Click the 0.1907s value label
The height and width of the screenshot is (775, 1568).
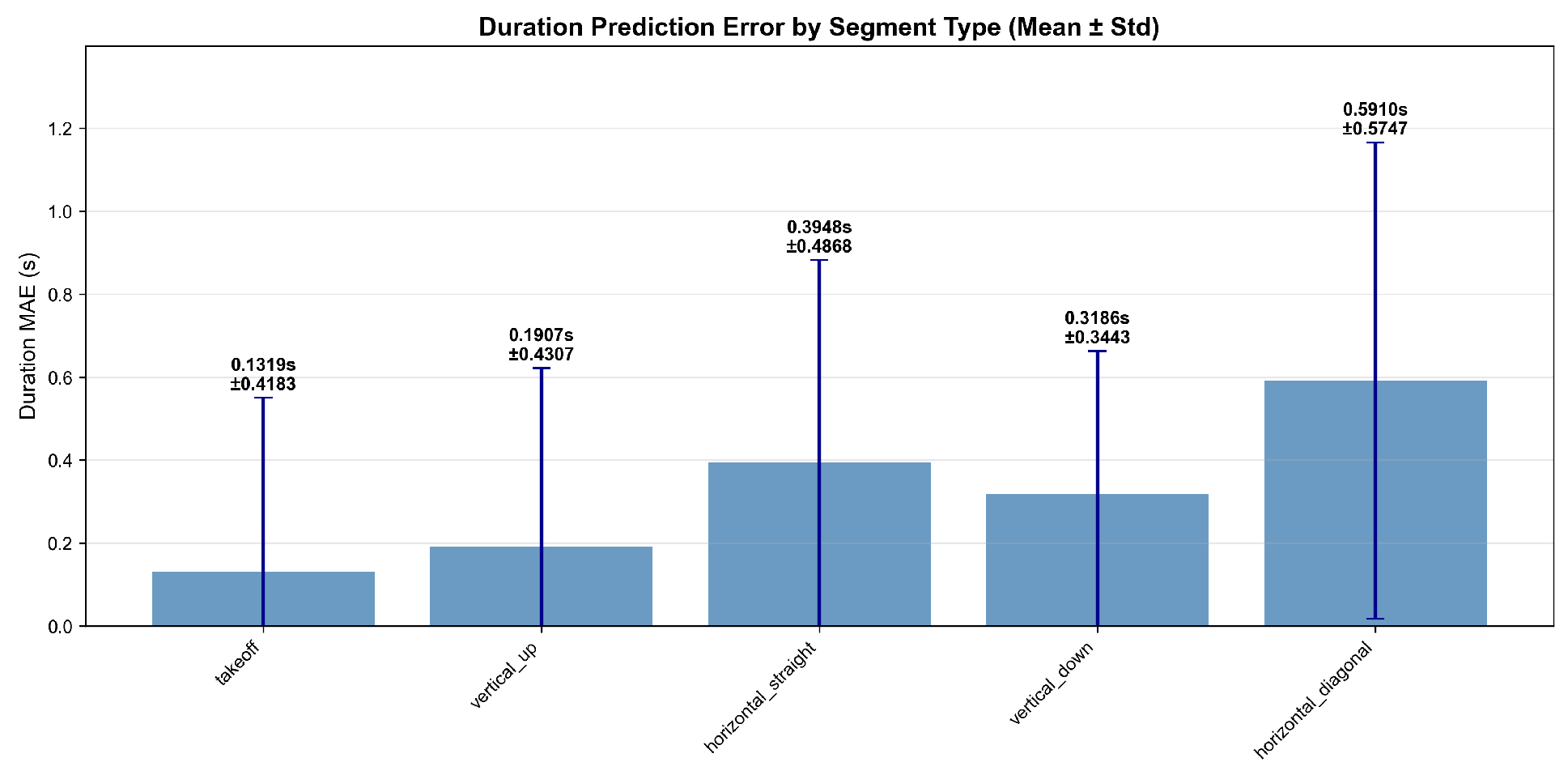pos(541,335)
